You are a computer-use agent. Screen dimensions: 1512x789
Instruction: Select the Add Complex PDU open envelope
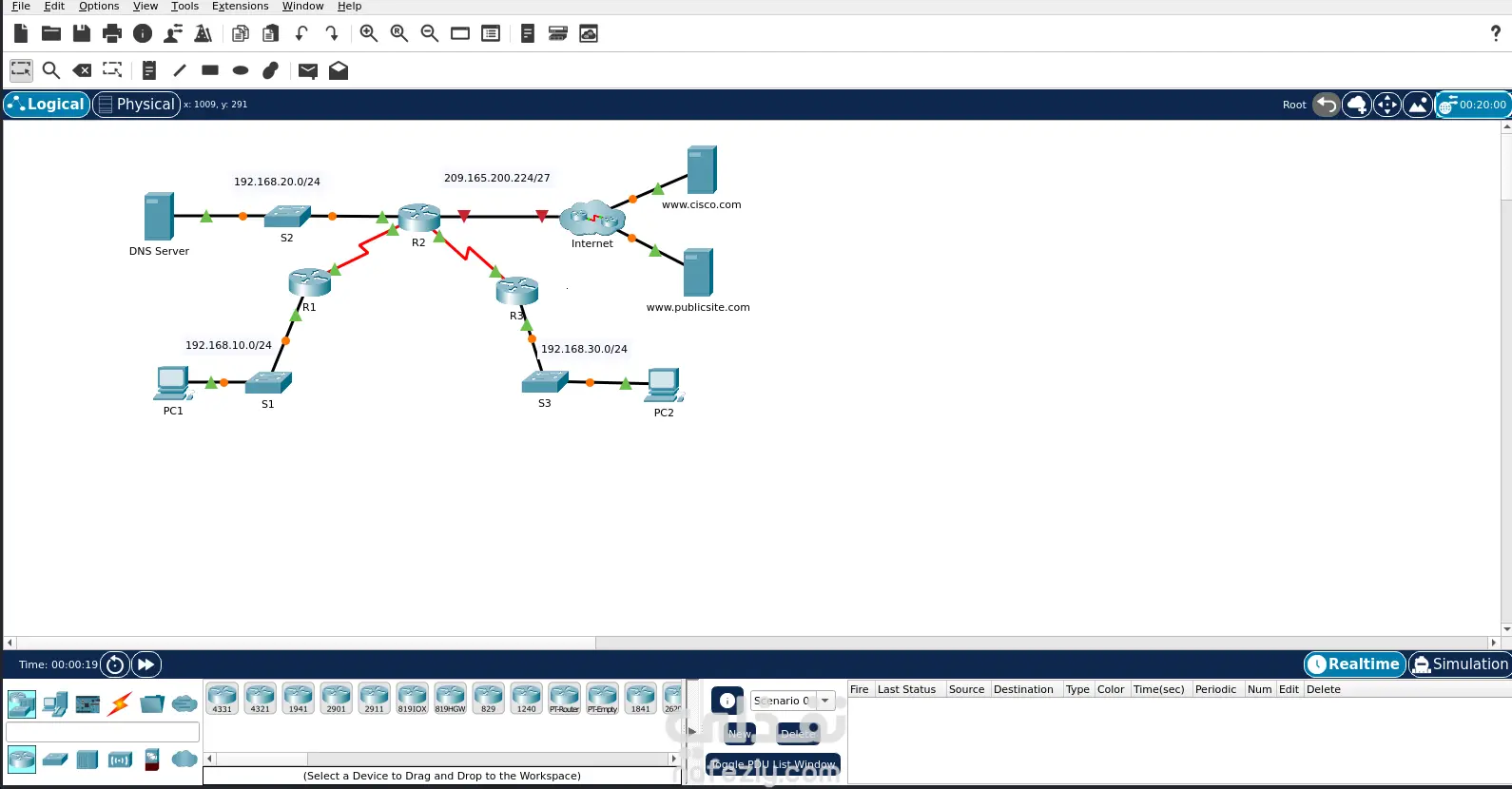(x=339, y=70)
